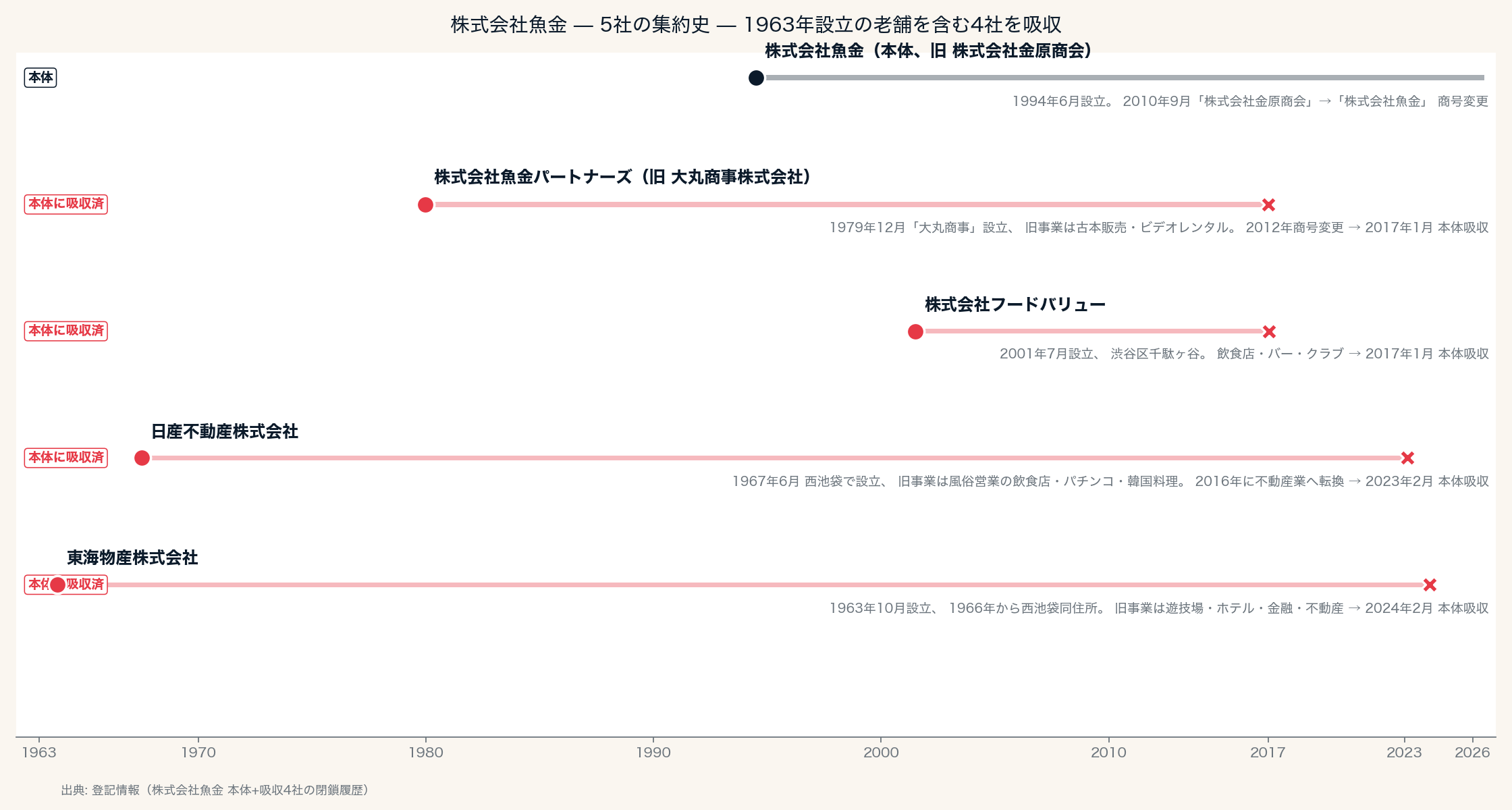Click description starting 2001年7月設立
Screen dimensions: 1512x810
[x=1244, y=354]
